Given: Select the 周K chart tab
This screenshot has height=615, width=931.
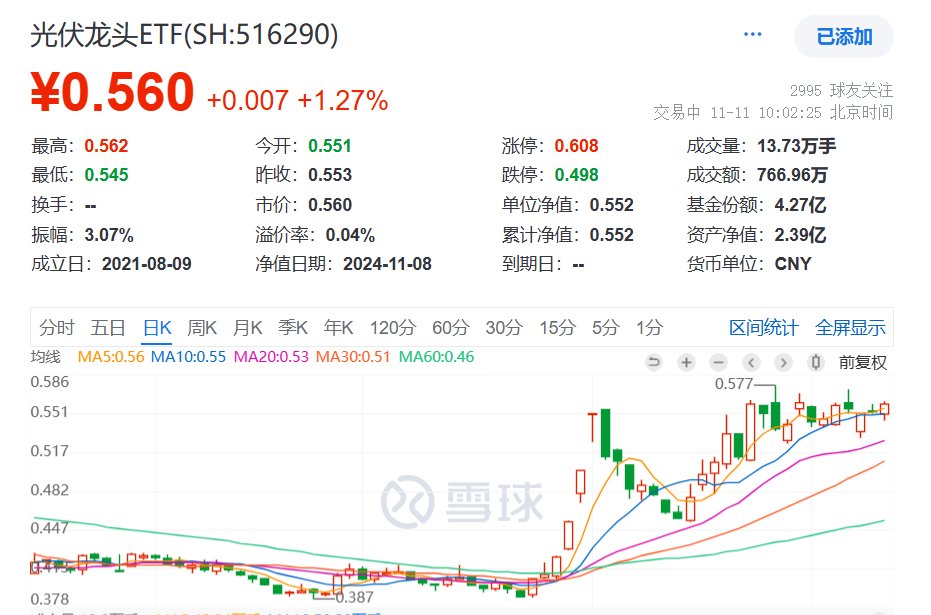Looking at the screenshot, I should [202, 328].
